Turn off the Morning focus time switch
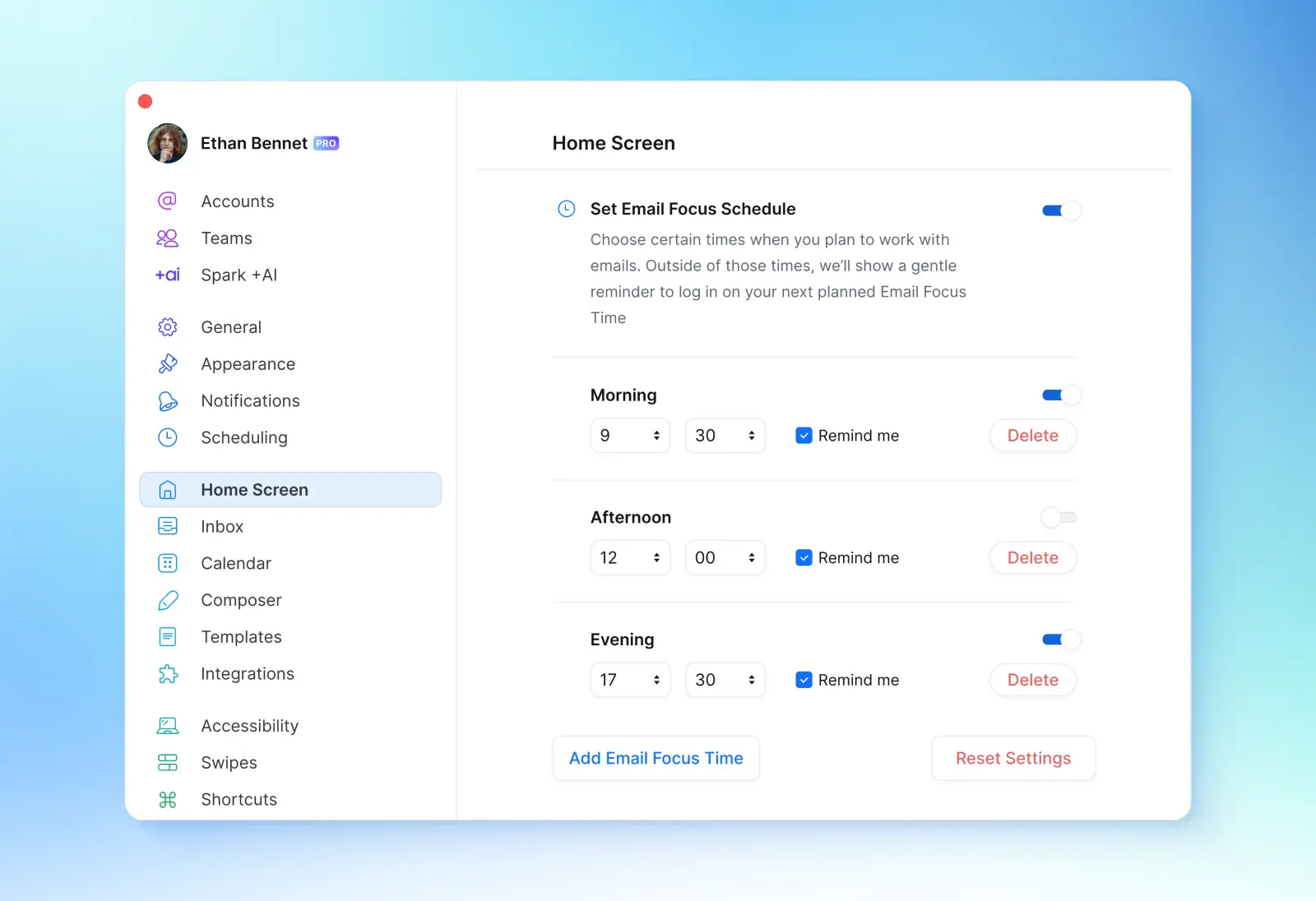The image size is (1316, 901). pos(1060,395)
